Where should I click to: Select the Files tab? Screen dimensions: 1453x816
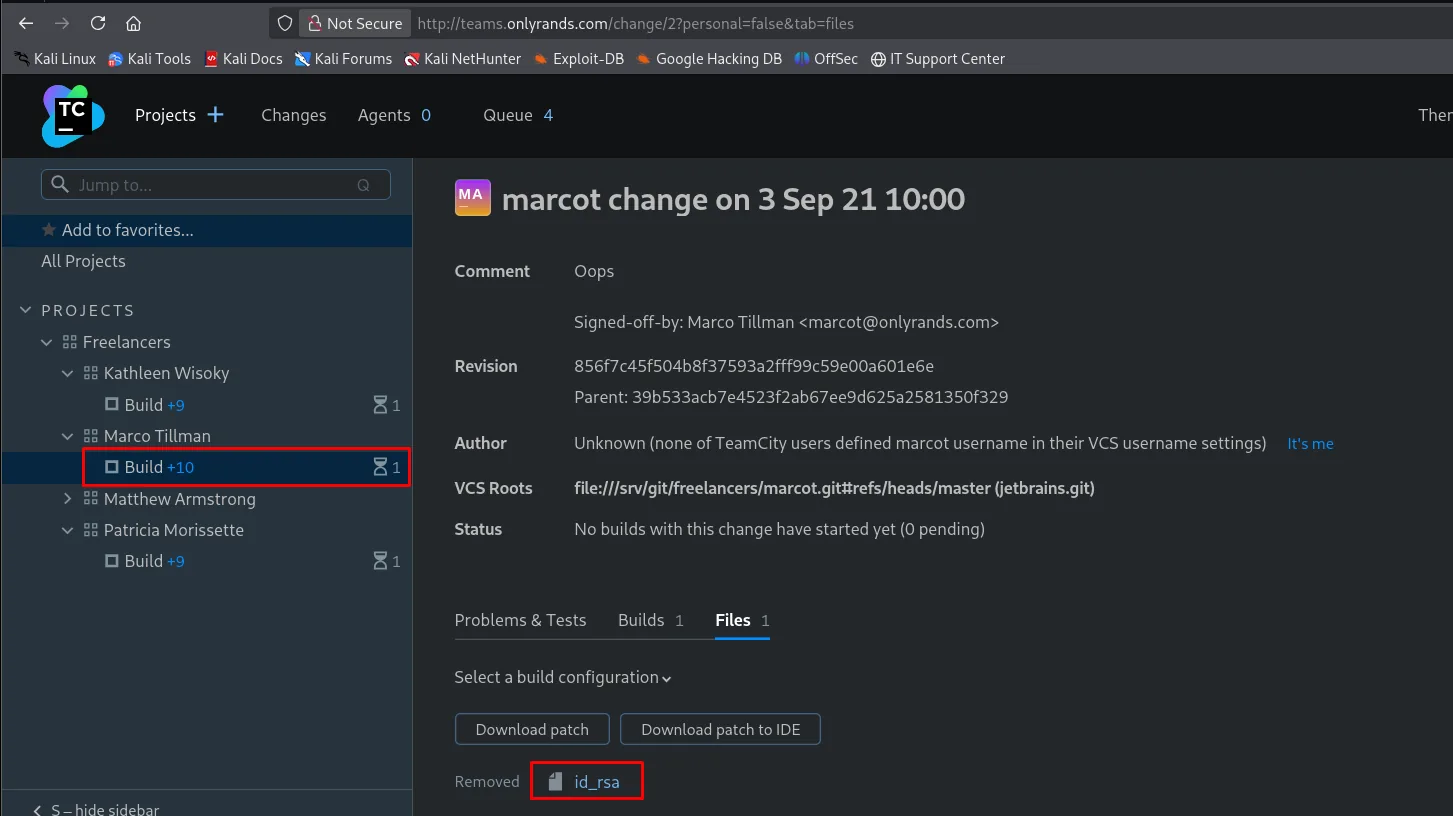coord(742,620)
